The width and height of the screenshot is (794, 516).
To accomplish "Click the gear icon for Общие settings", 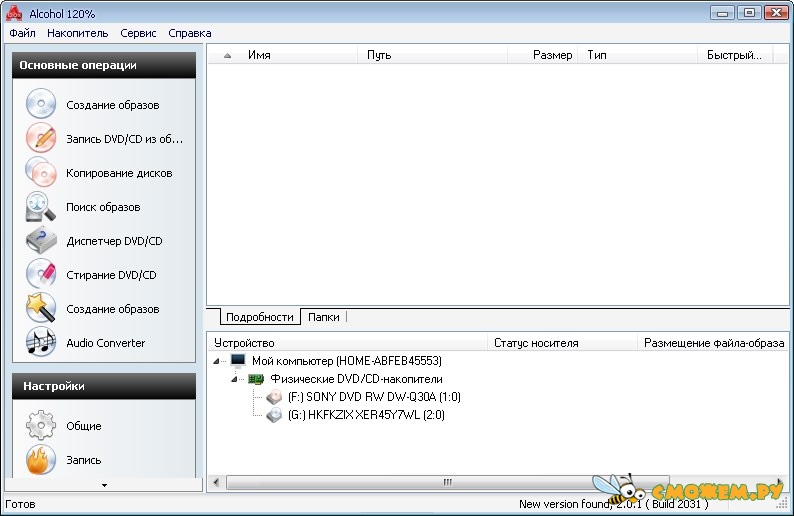I will click(x=41, y=425).
